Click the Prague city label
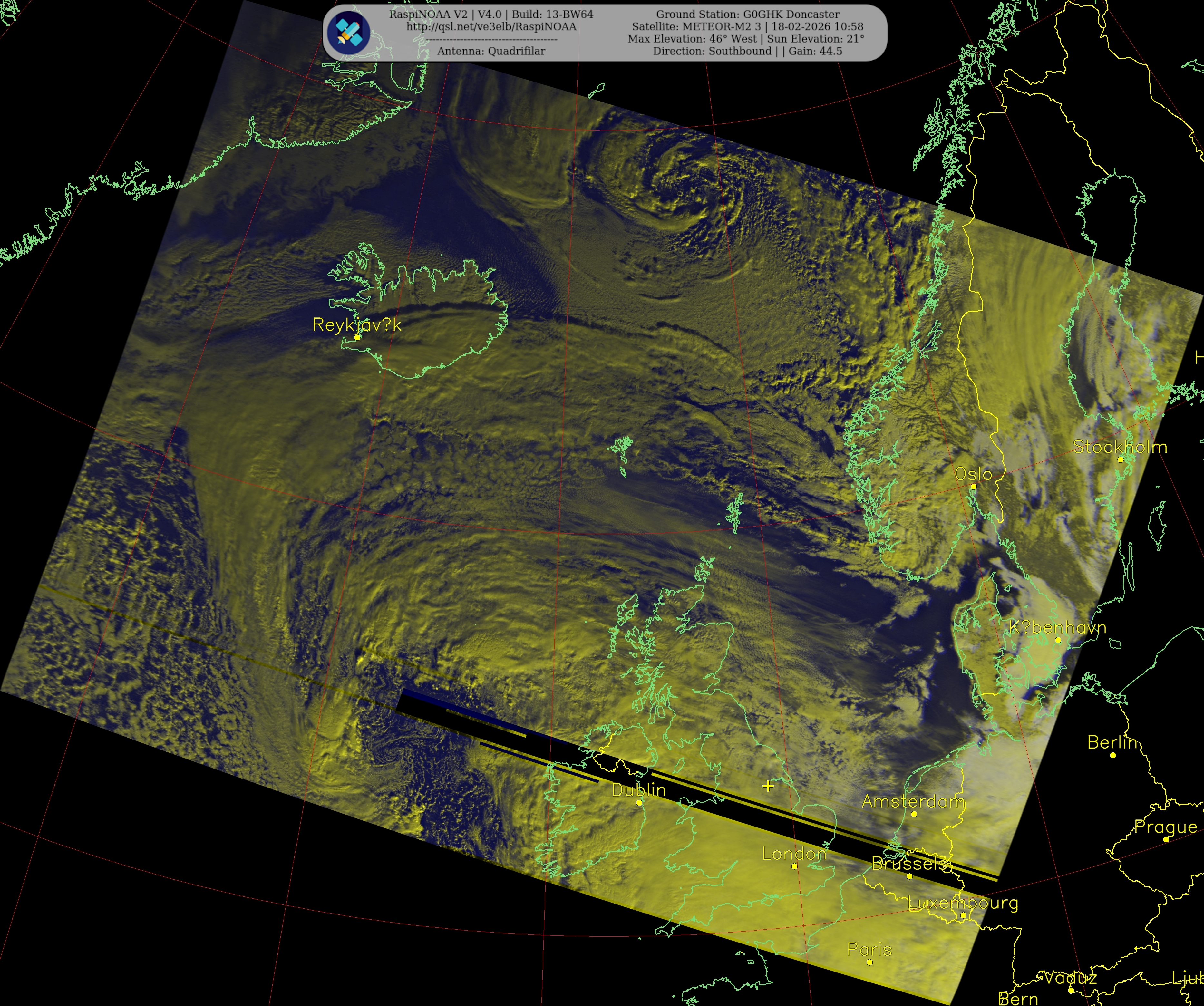 [x=1166, y=827]
